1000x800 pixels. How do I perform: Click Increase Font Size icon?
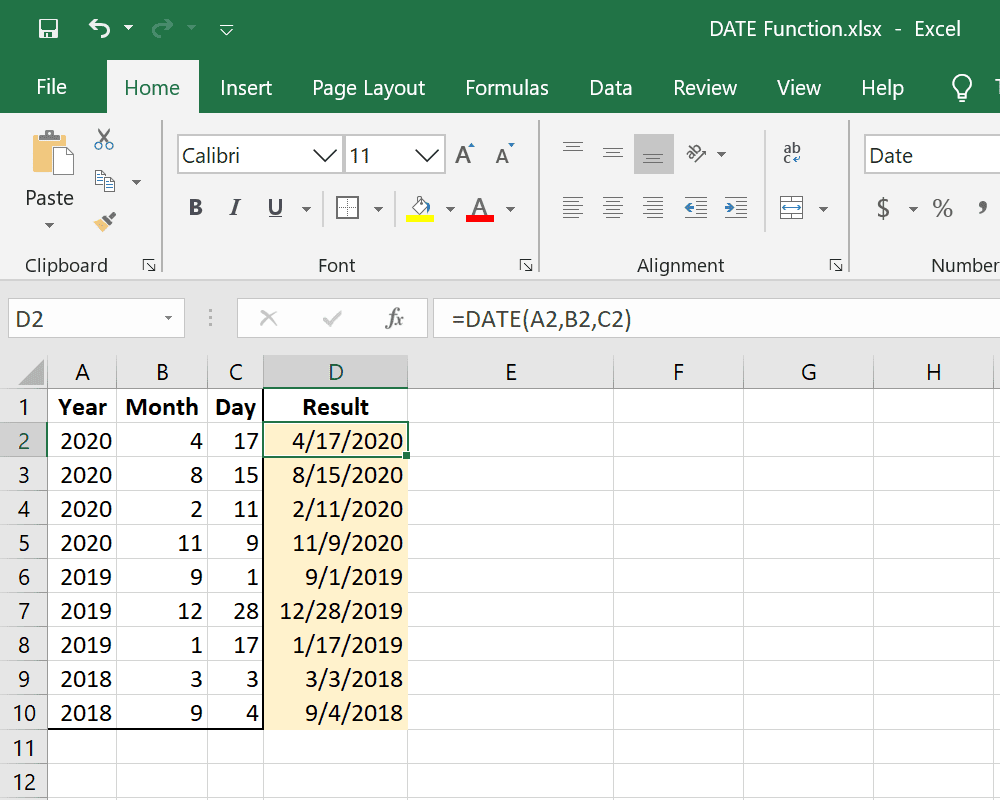coord(464,154)
